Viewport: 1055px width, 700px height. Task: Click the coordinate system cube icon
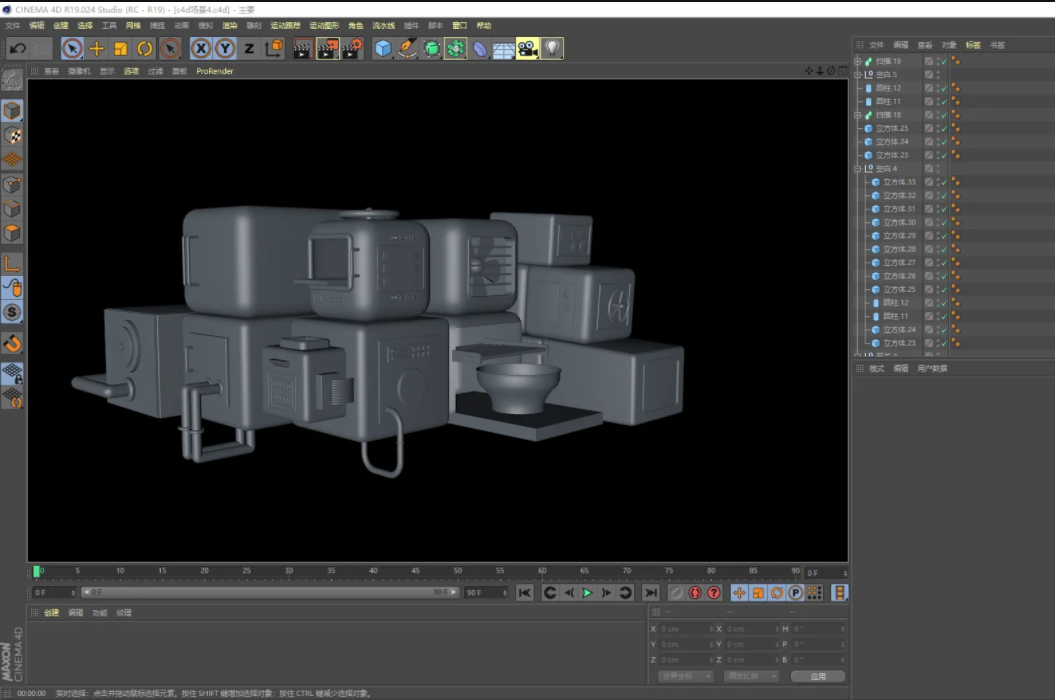tap(274, 48)
